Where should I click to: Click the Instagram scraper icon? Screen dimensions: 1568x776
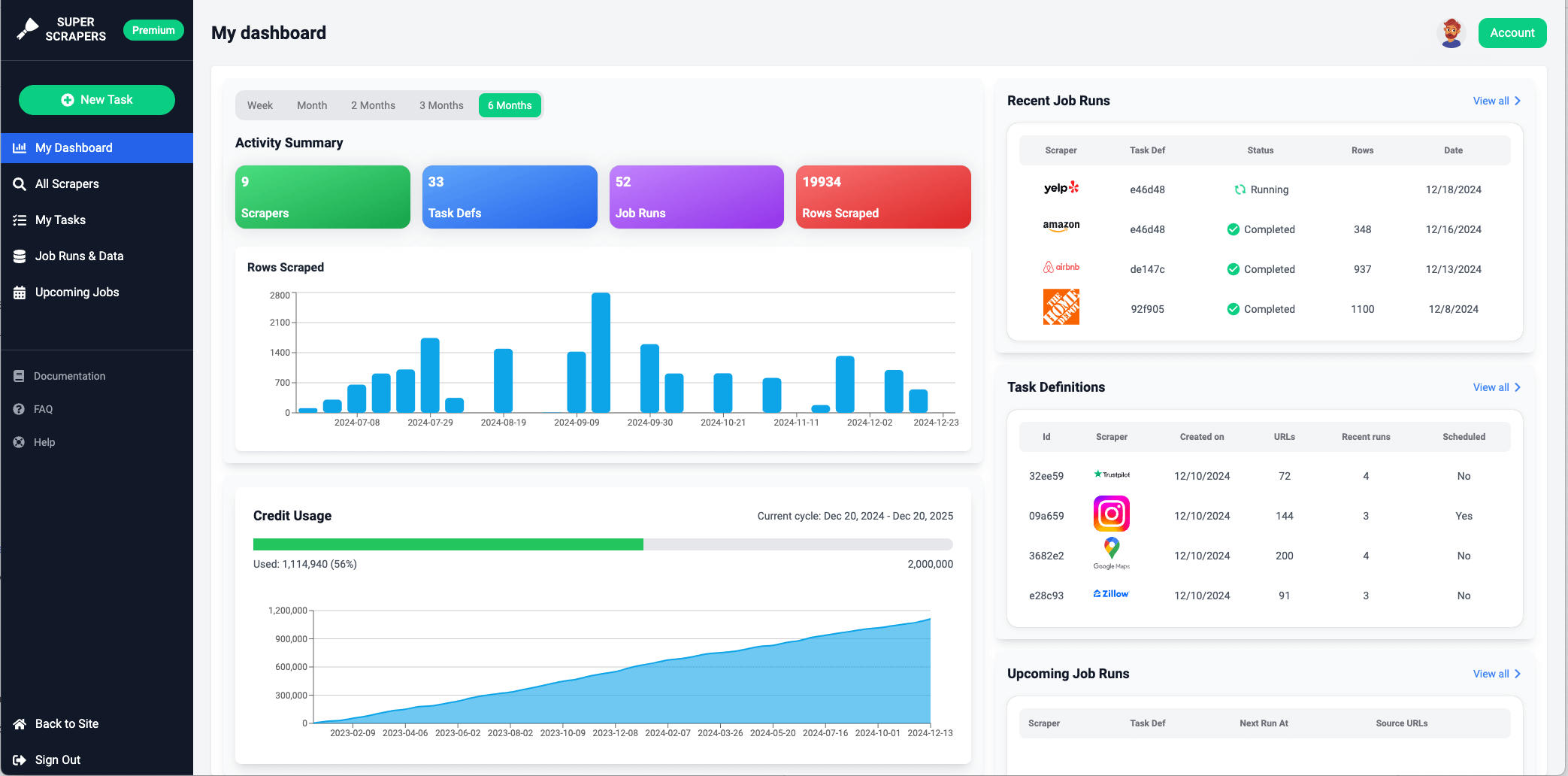click(1111, 514)
